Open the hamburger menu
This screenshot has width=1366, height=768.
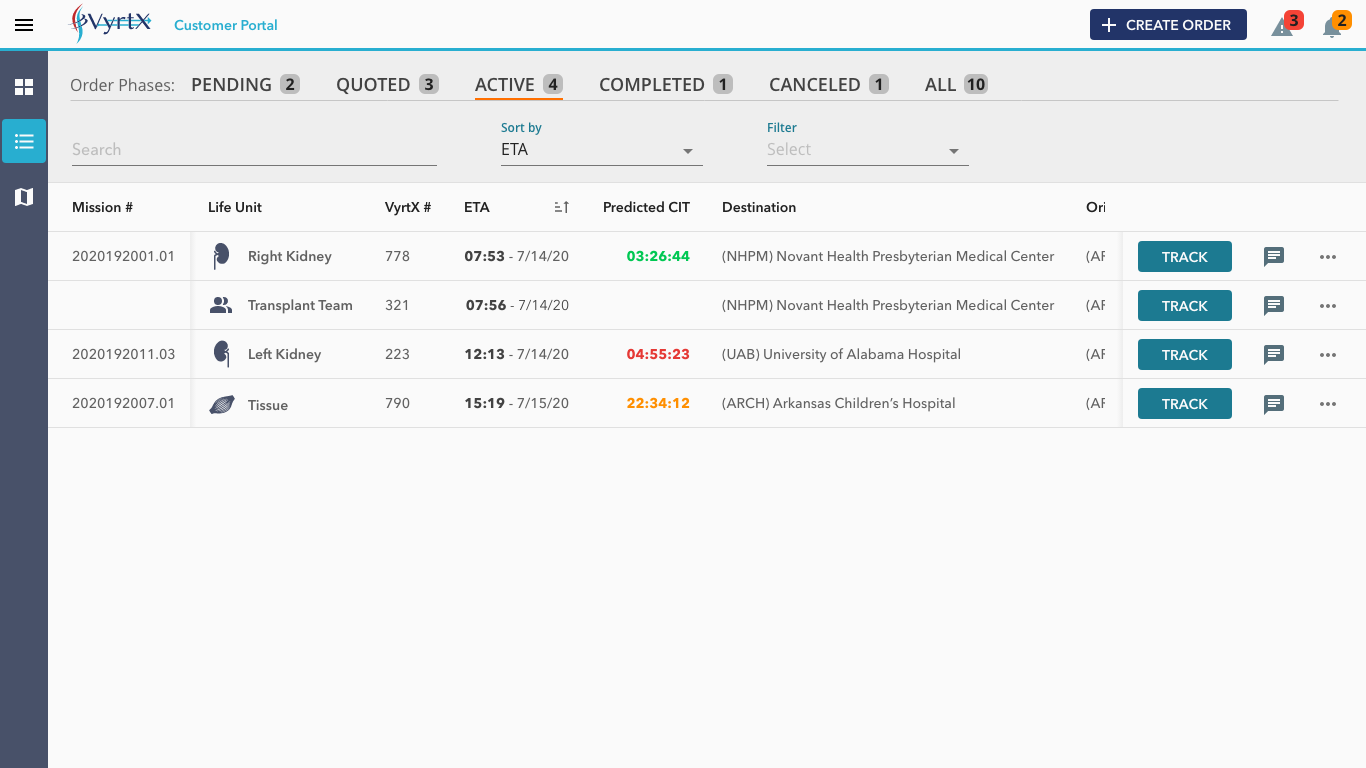point(24,25)
